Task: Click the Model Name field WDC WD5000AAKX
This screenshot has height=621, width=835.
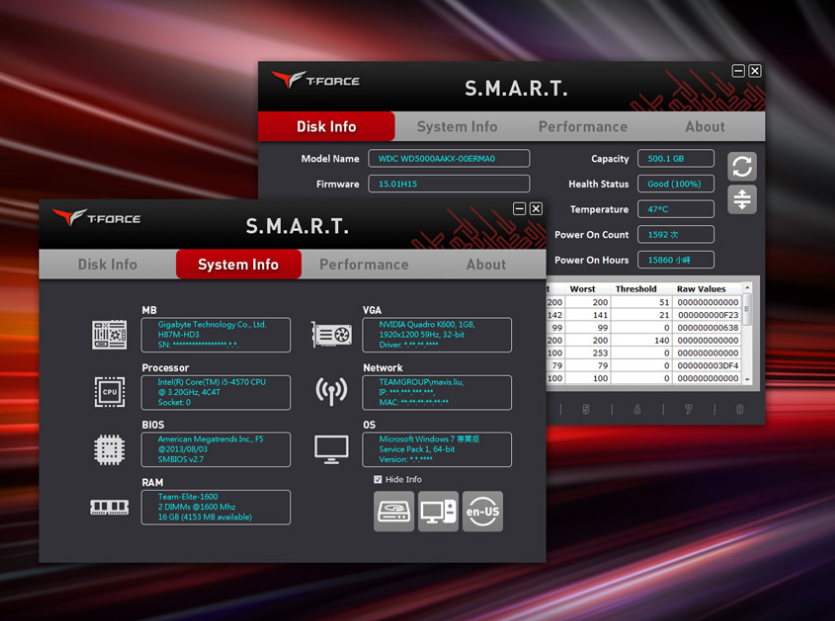Action: click(x=449, y=158)
